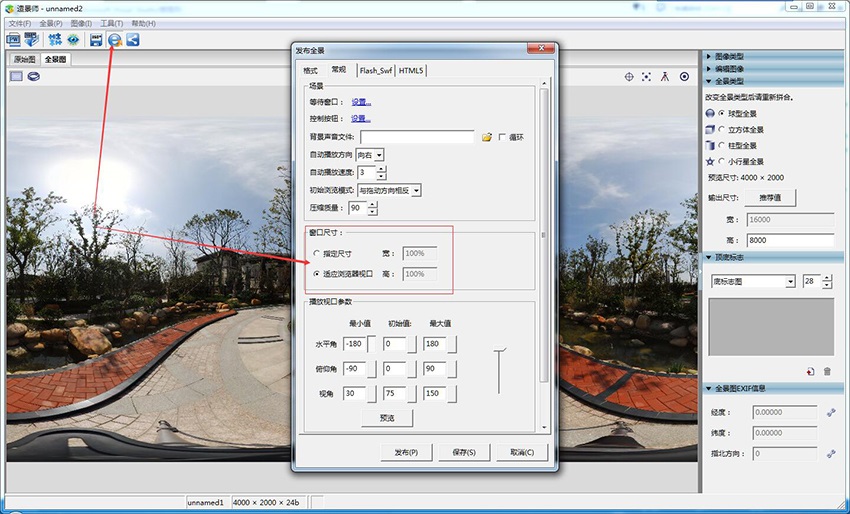This screenshot has width=850, height=514.
Task: Click the 背景声音文件 text field
Action: point(417,137)
